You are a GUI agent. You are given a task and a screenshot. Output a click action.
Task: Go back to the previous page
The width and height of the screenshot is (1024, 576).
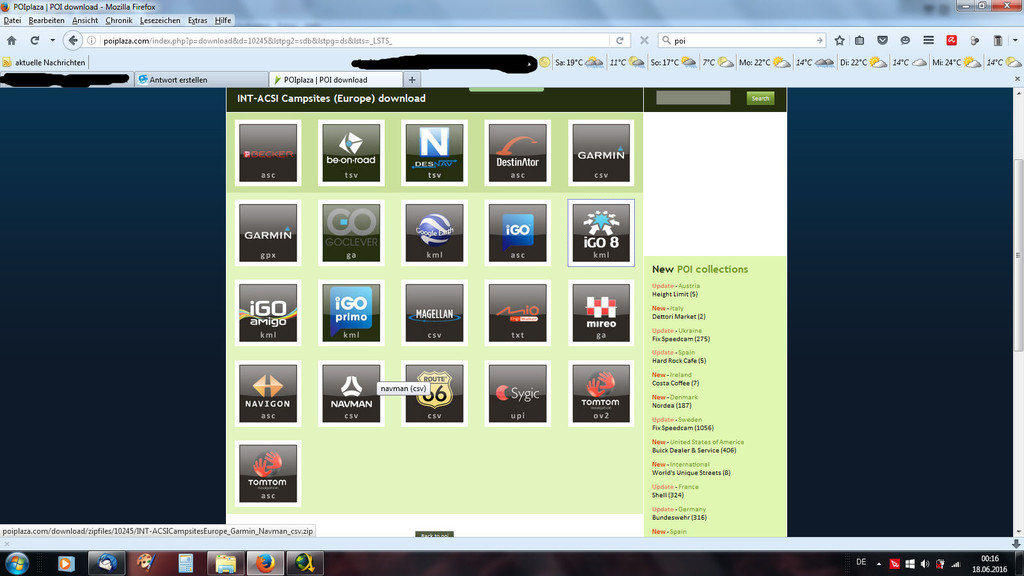click(72, 40)
